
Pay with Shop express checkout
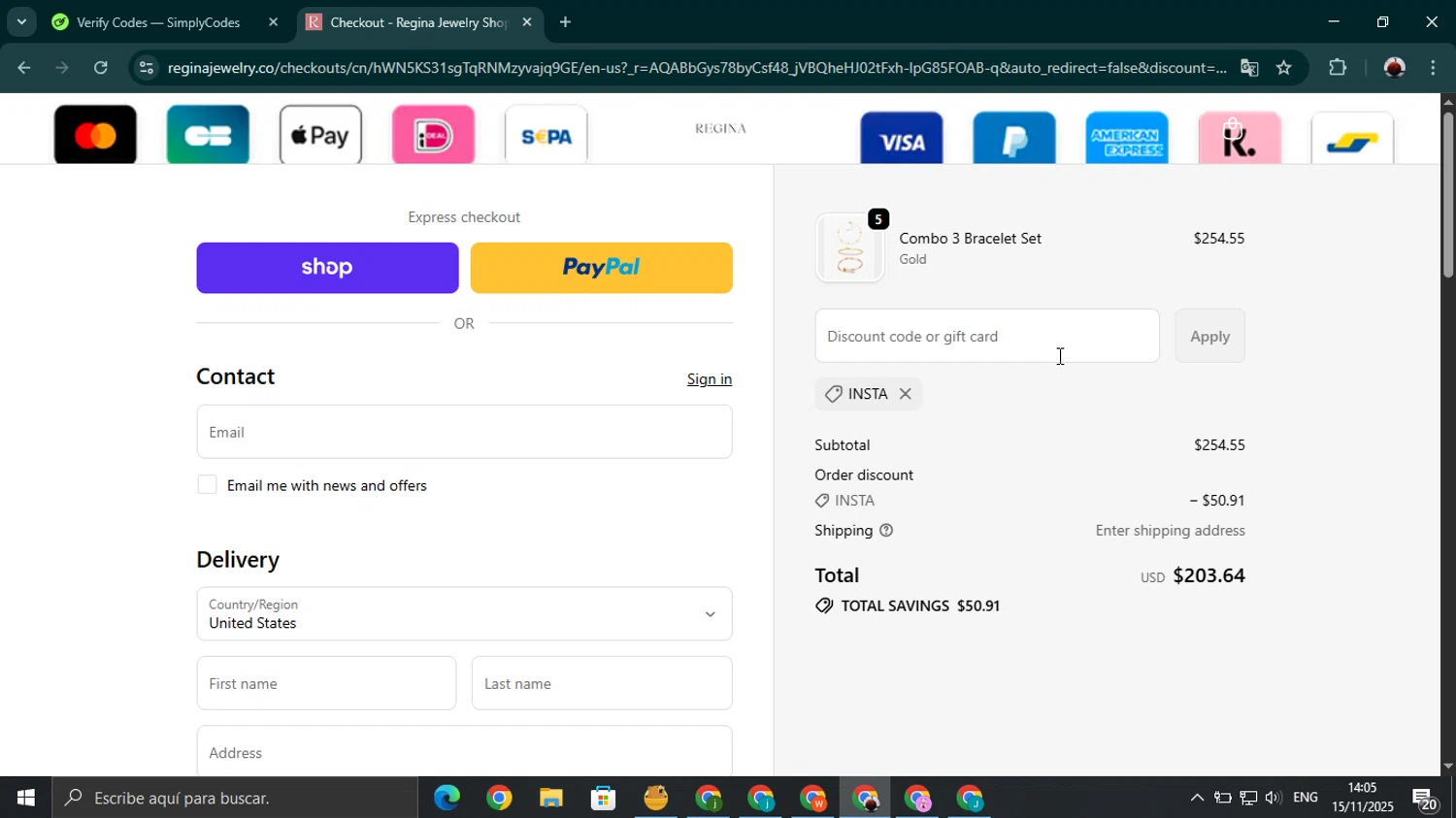(x=327, y=268)
